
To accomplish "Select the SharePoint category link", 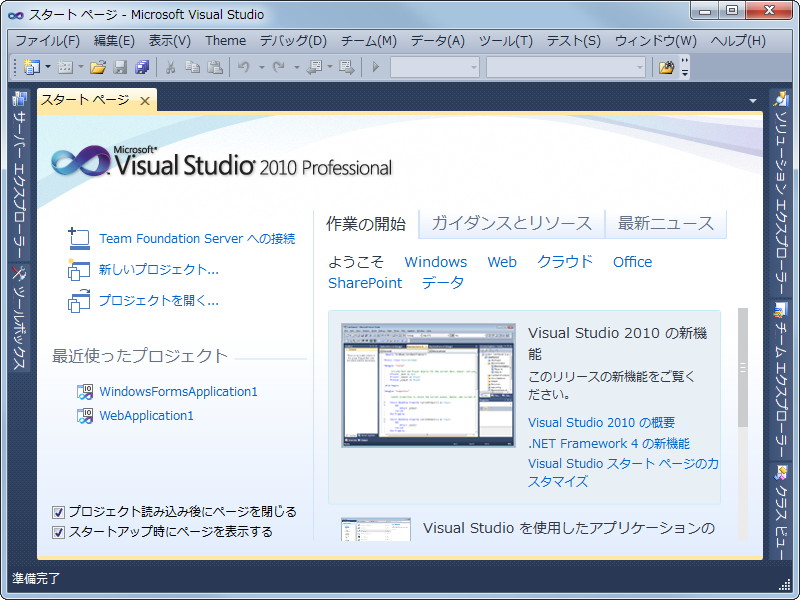I will pos(365,283).
